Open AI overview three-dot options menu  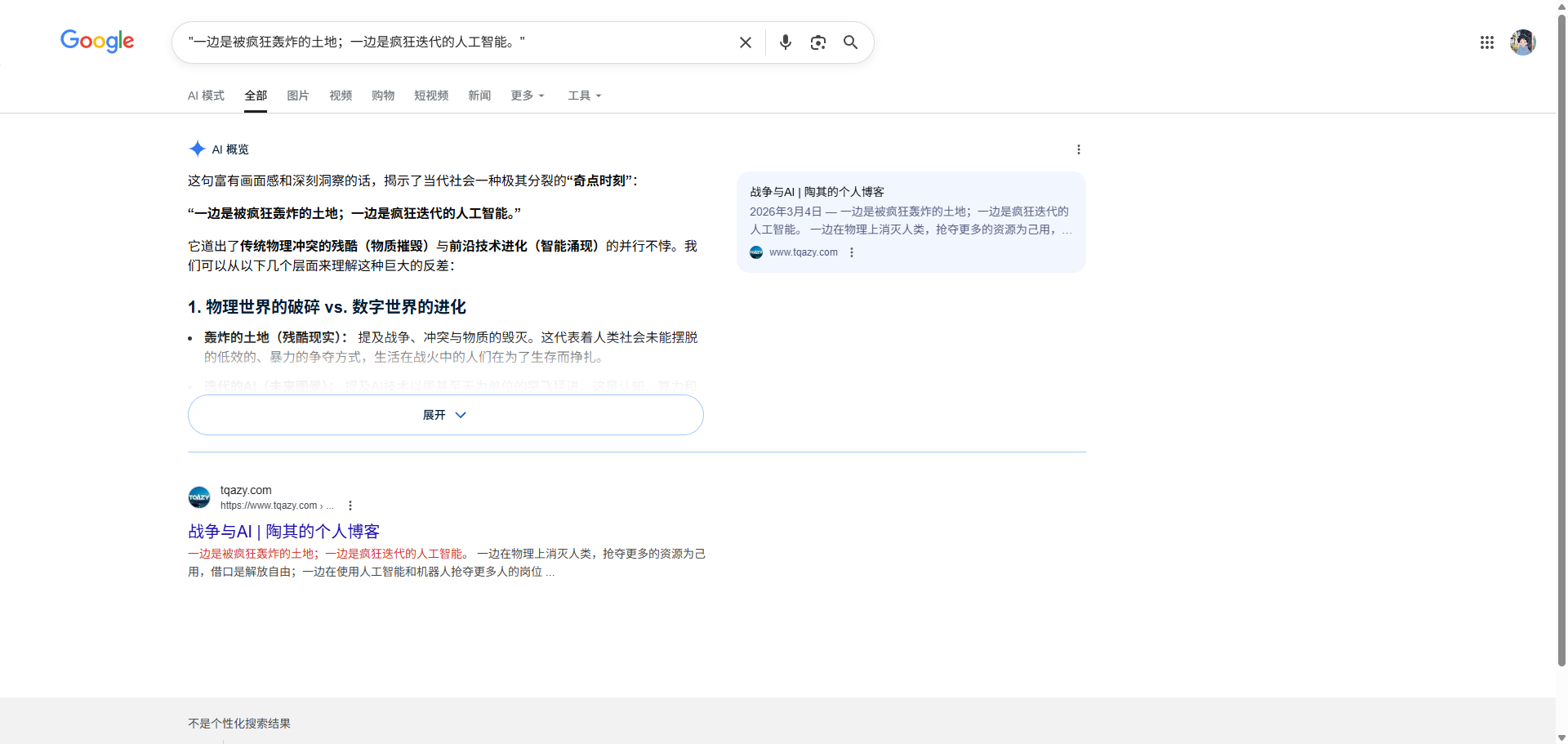[x=1078, y=149]
